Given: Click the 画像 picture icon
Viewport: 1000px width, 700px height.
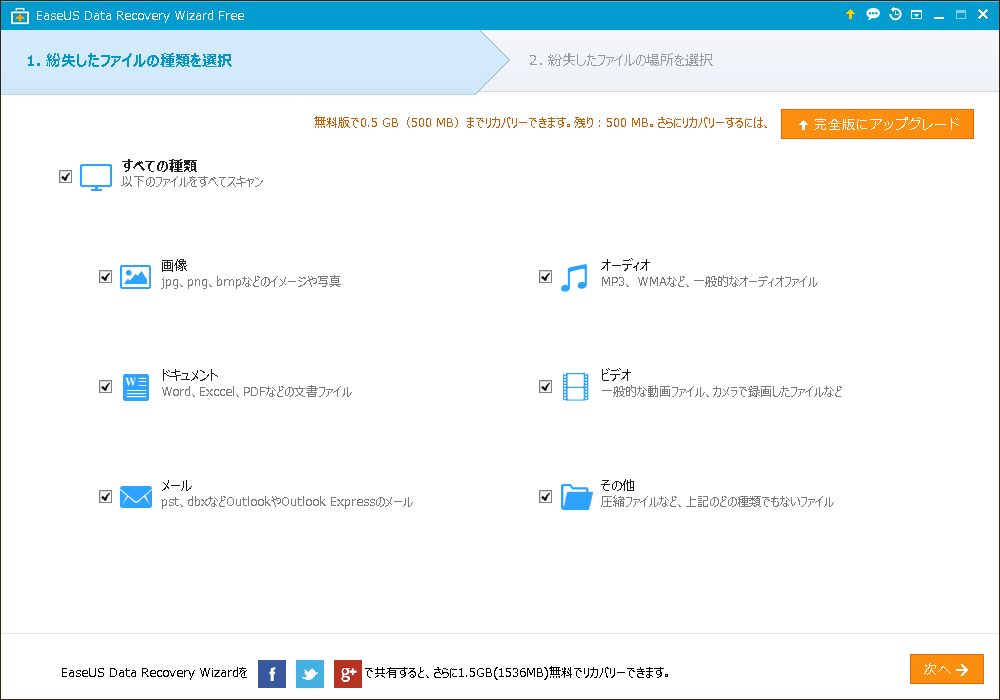Looking at the screenshot, I should pos(135,277).
